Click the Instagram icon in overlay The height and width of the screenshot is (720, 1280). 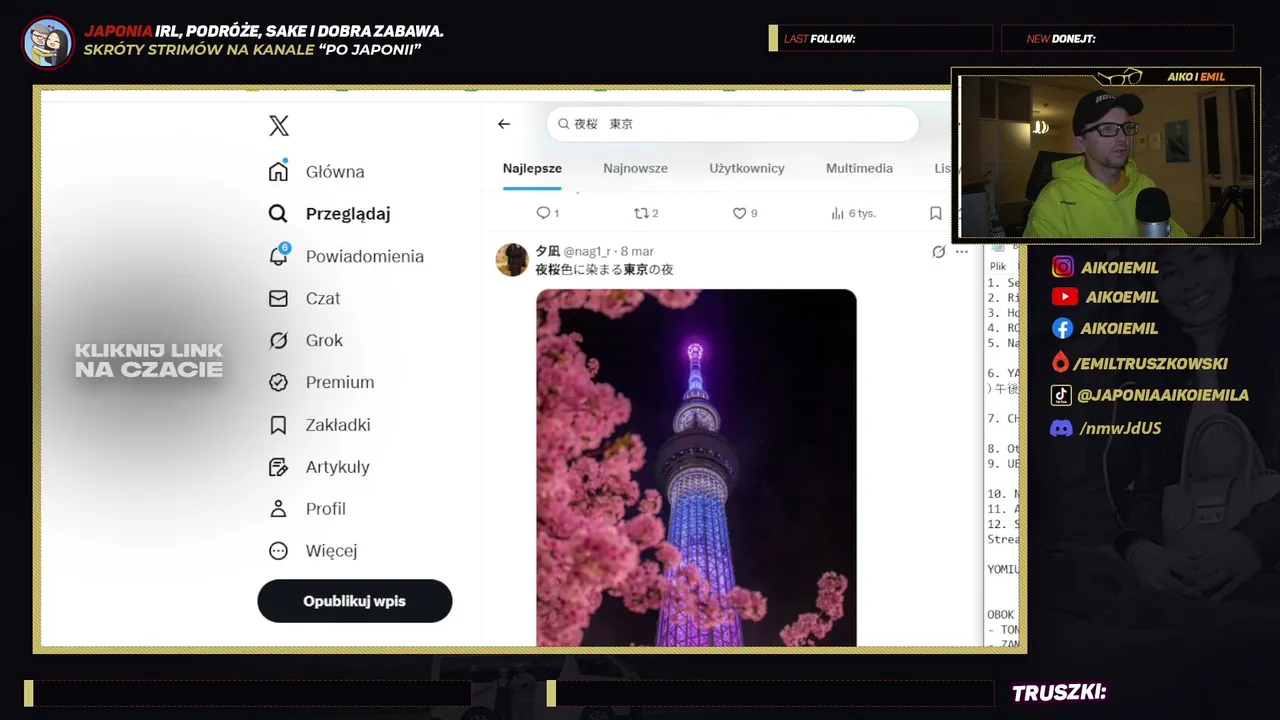(x=1062, y=266)
